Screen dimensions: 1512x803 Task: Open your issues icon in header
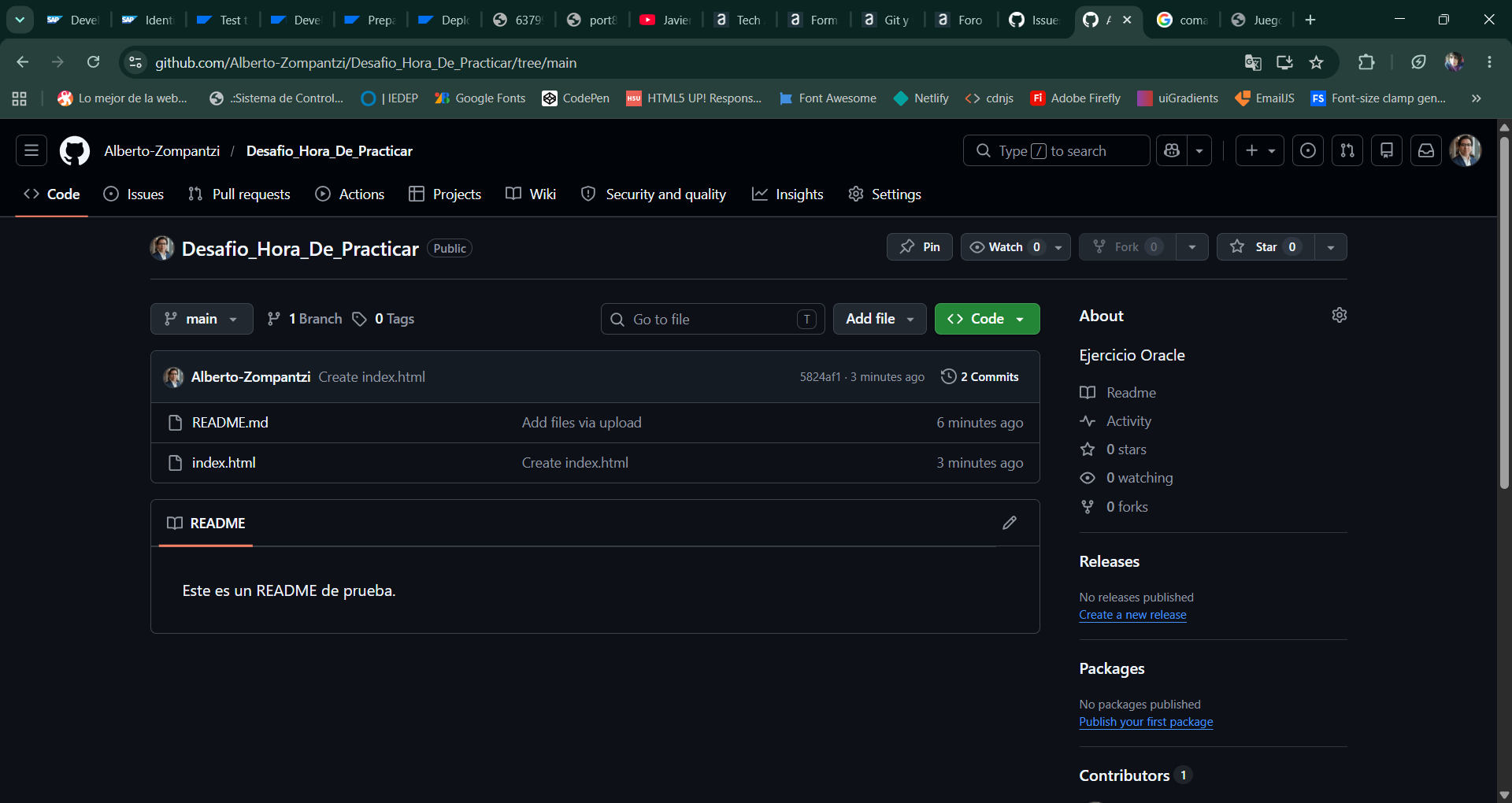(x=1308, y=150)
